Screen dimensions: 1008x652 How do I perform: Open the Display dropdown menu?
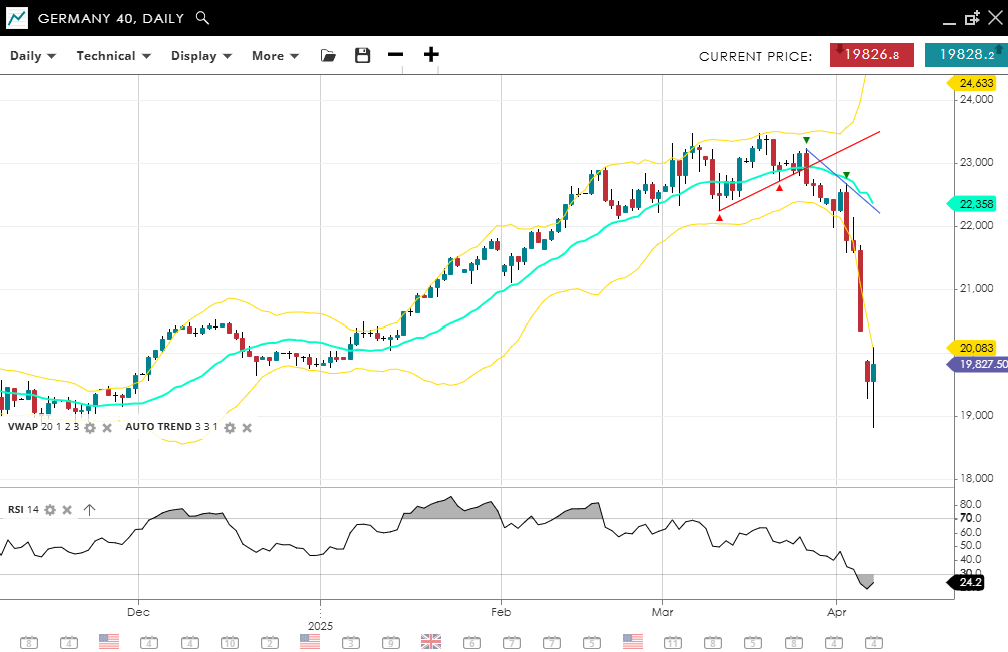point(201,56)
